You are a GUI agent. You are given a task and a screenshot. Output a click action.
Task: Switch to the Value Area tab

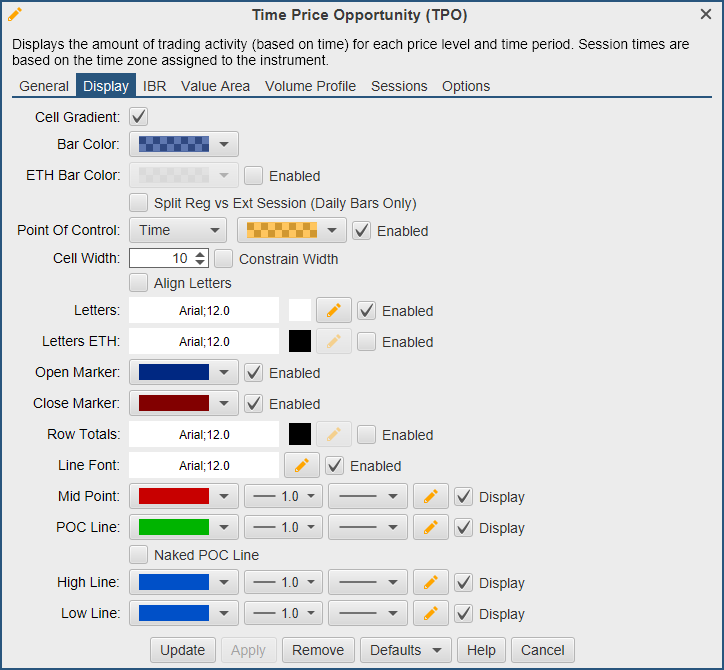pos(215,86)
